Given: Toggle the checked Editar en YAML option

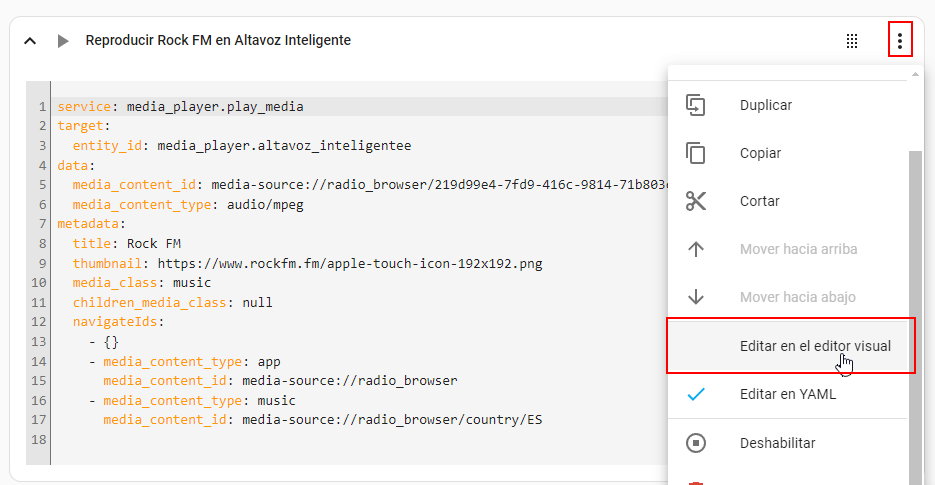Looking at the screenshot, I should (x=787, y=394).
